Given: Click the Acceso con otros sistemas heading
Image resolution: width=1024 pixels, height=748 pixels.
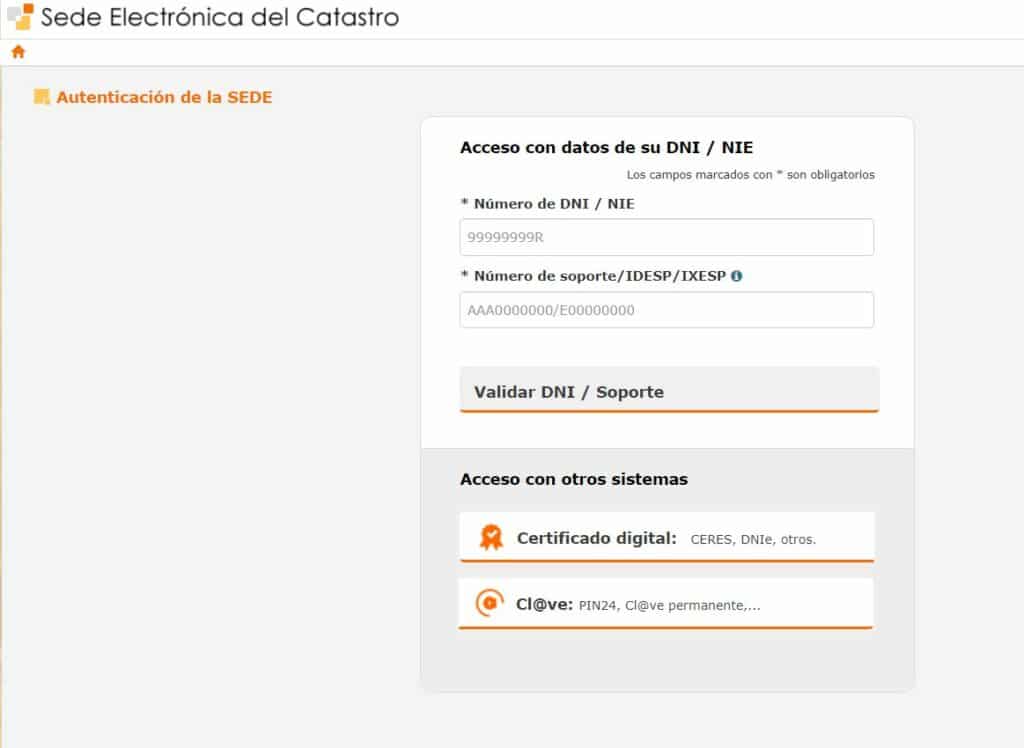Looking at the screenshot, I should tap(574, 480).
